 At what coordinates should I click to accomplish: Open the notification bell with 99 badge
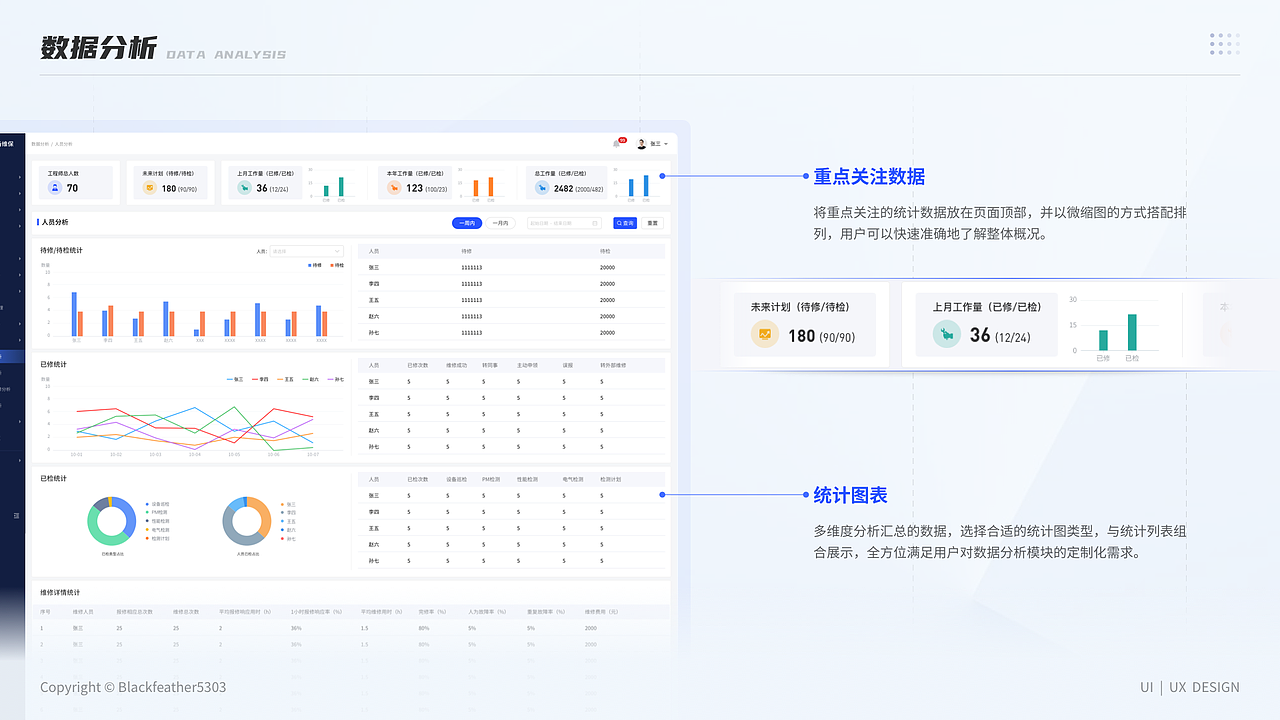[617, 144]
